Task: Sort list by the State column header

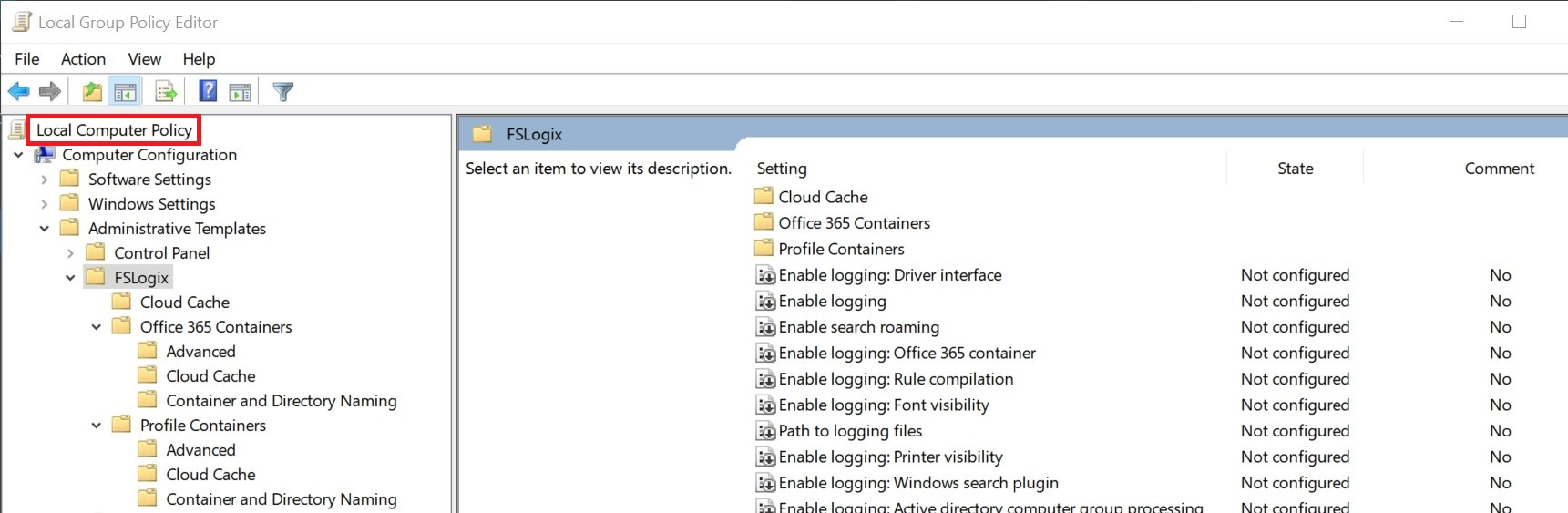Action: click(1295, 169)
